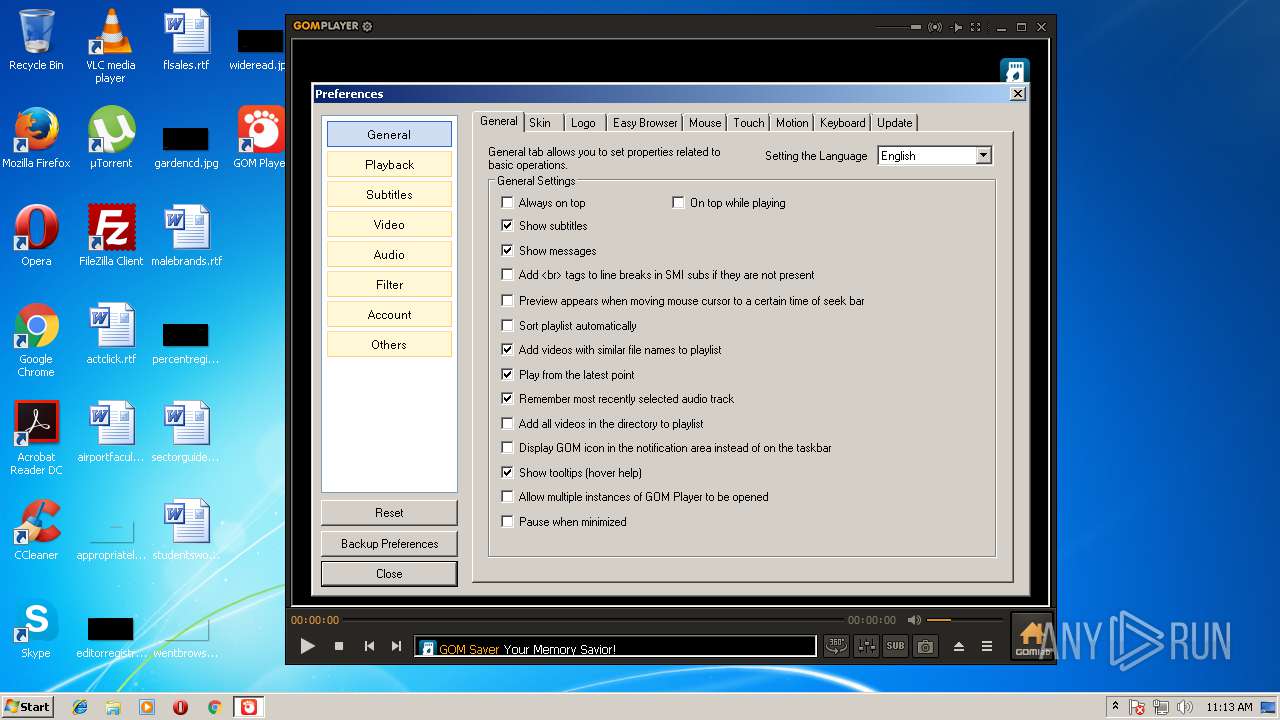Click the eject/open file icon
This screenshot has height=720, width=1280.
tap(959, 647)
